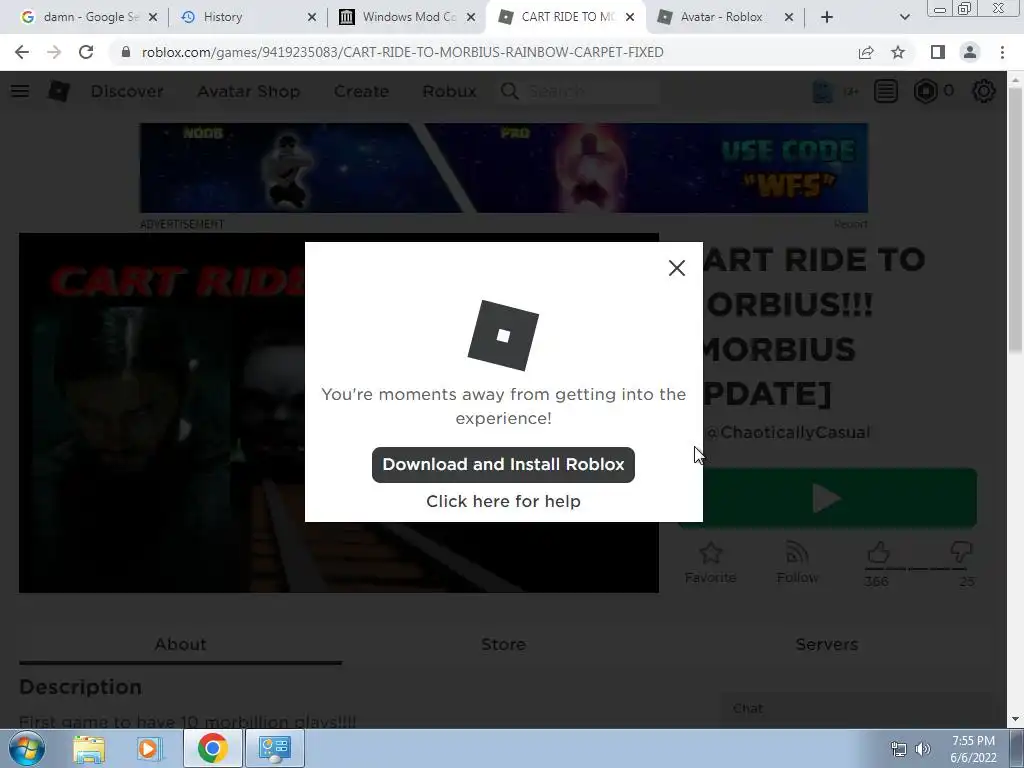Follow this experience
This screenshot has height=768, width=1024.
(797, 562)
